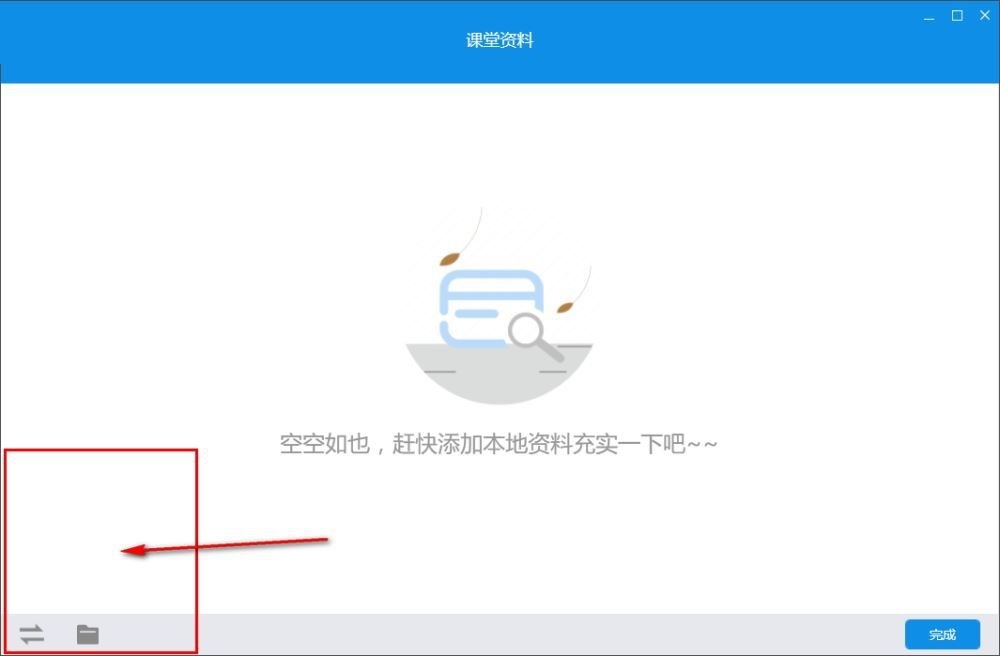Screen dimensions: 1000x656
Task: Click the blue card in the illustration
Action: click(x=490, y=308)
